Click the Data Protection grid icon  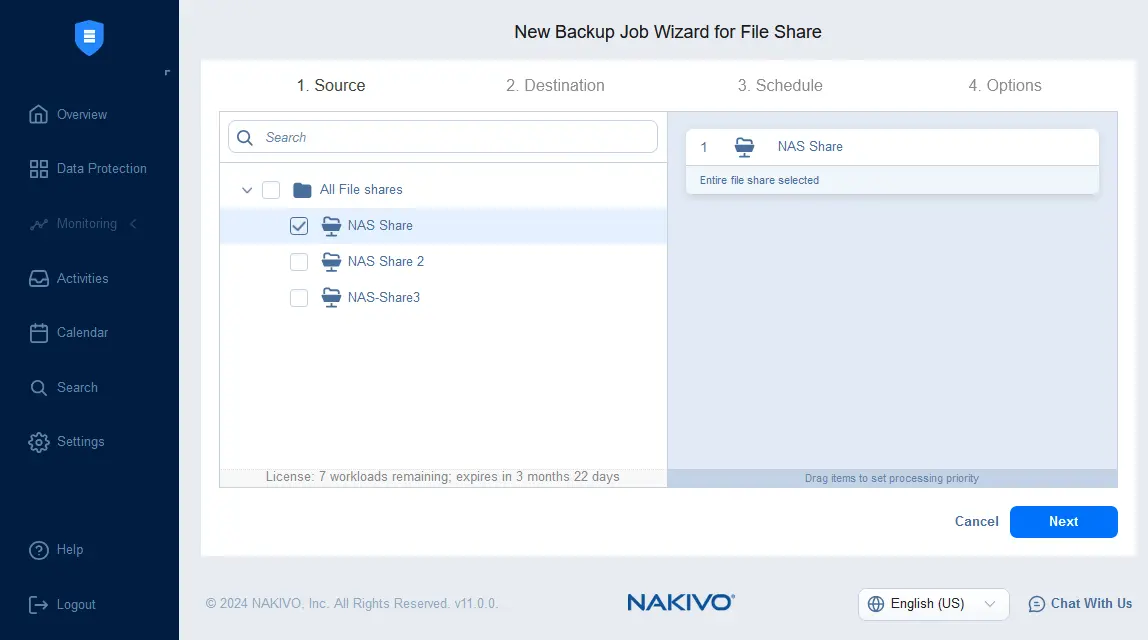coord(39,168)
